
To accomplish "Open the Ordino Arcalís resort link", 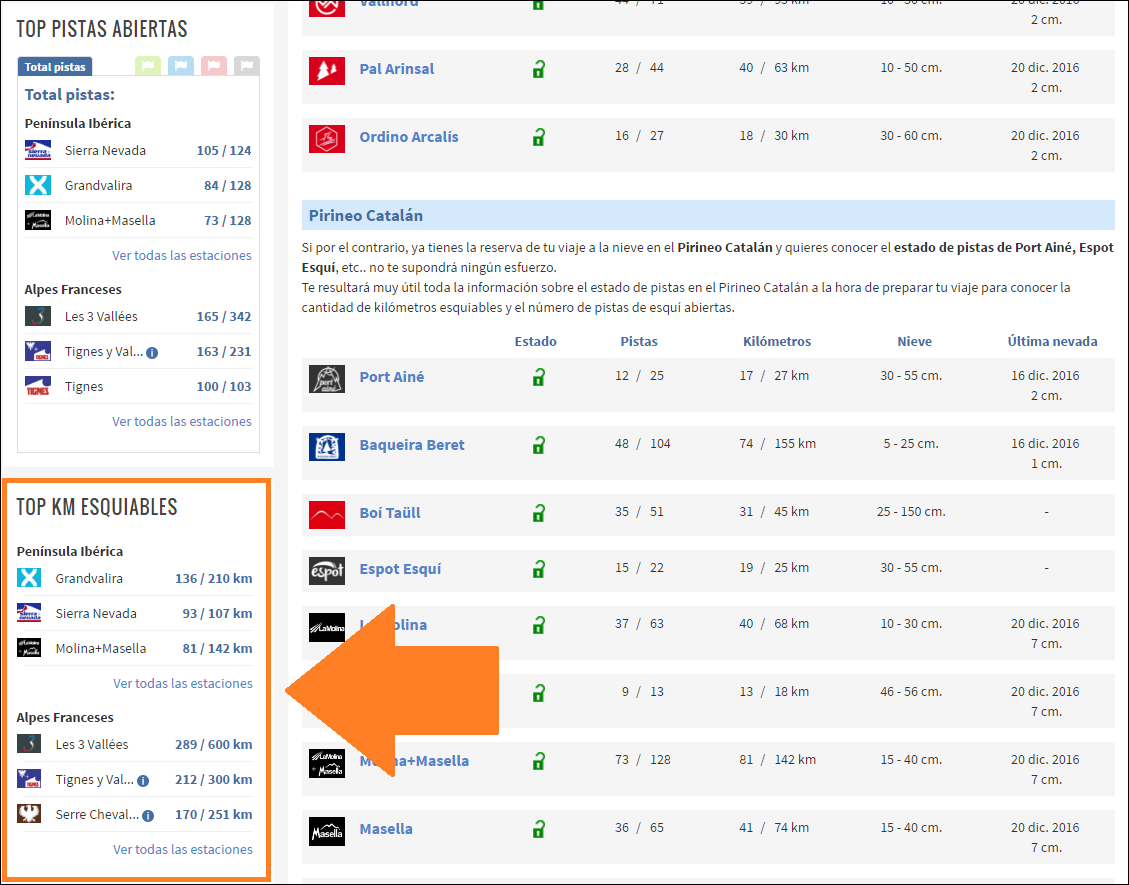I will pos(409,137).
